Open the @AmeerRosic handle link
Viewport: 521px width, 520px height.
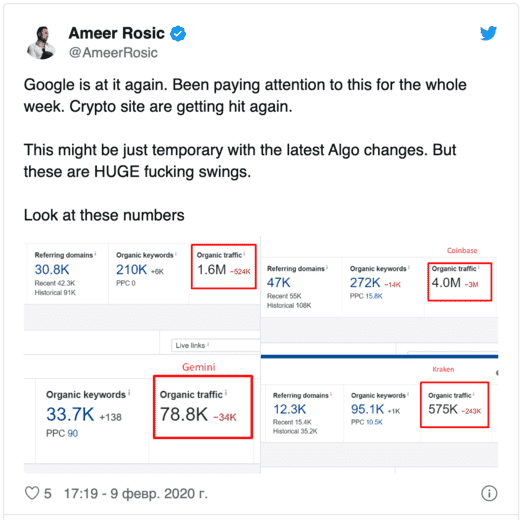[113, 53]
